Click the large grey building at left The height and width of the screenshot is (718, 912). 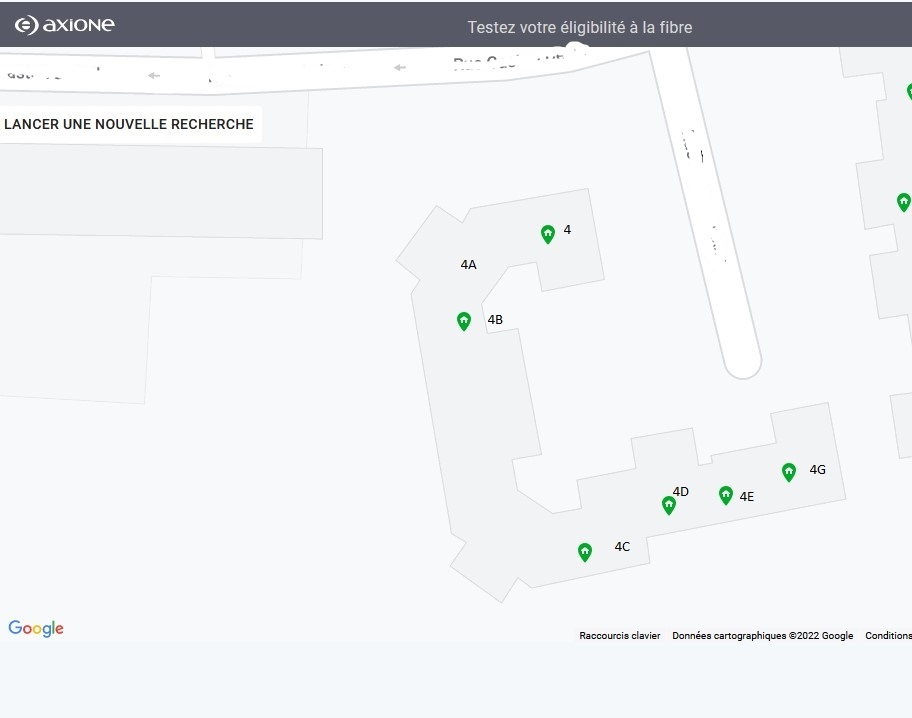[x=161, y=192]
